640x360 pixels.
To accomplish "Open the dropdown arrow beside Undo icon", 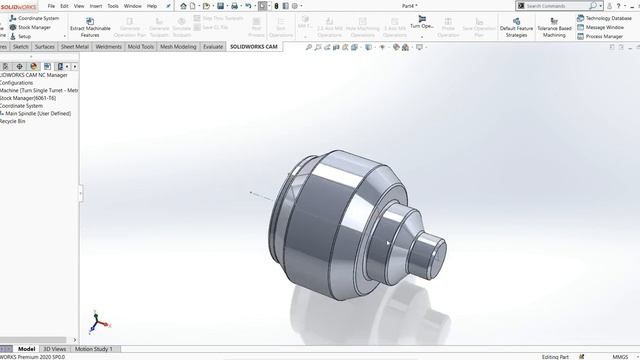I will tap(254, 6).
